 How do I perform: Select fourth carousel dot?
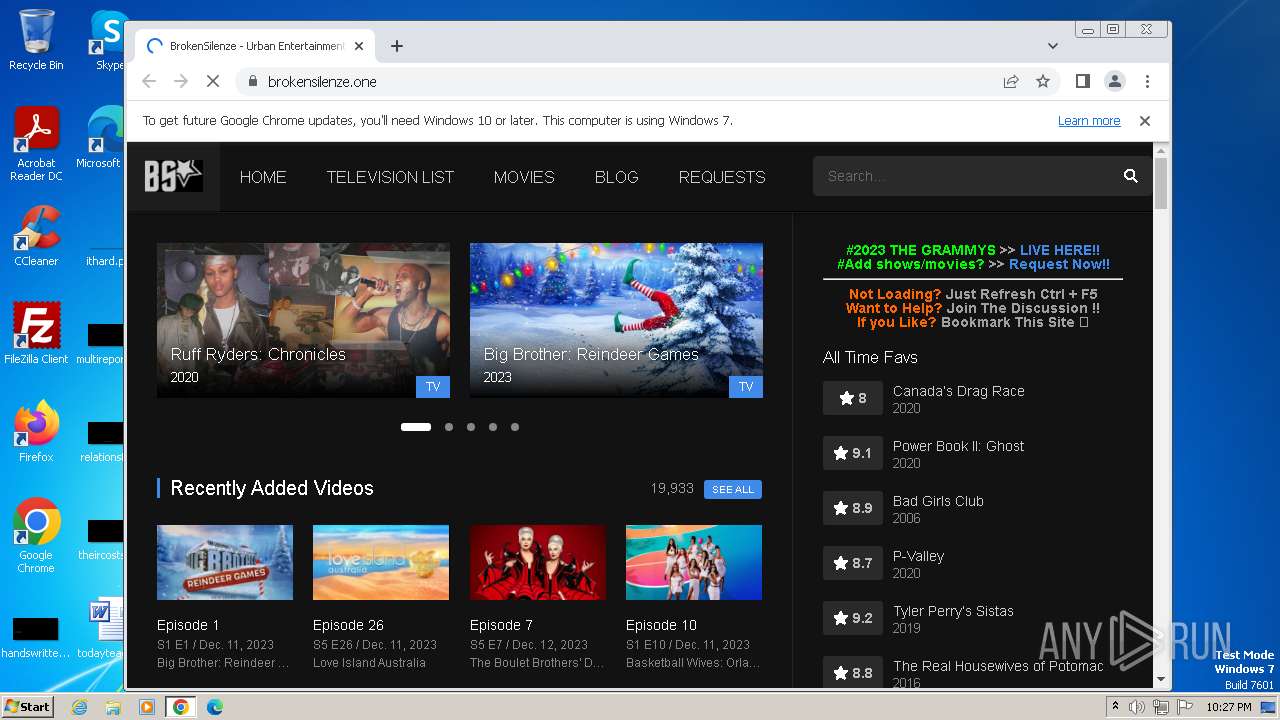pos(493,427)
